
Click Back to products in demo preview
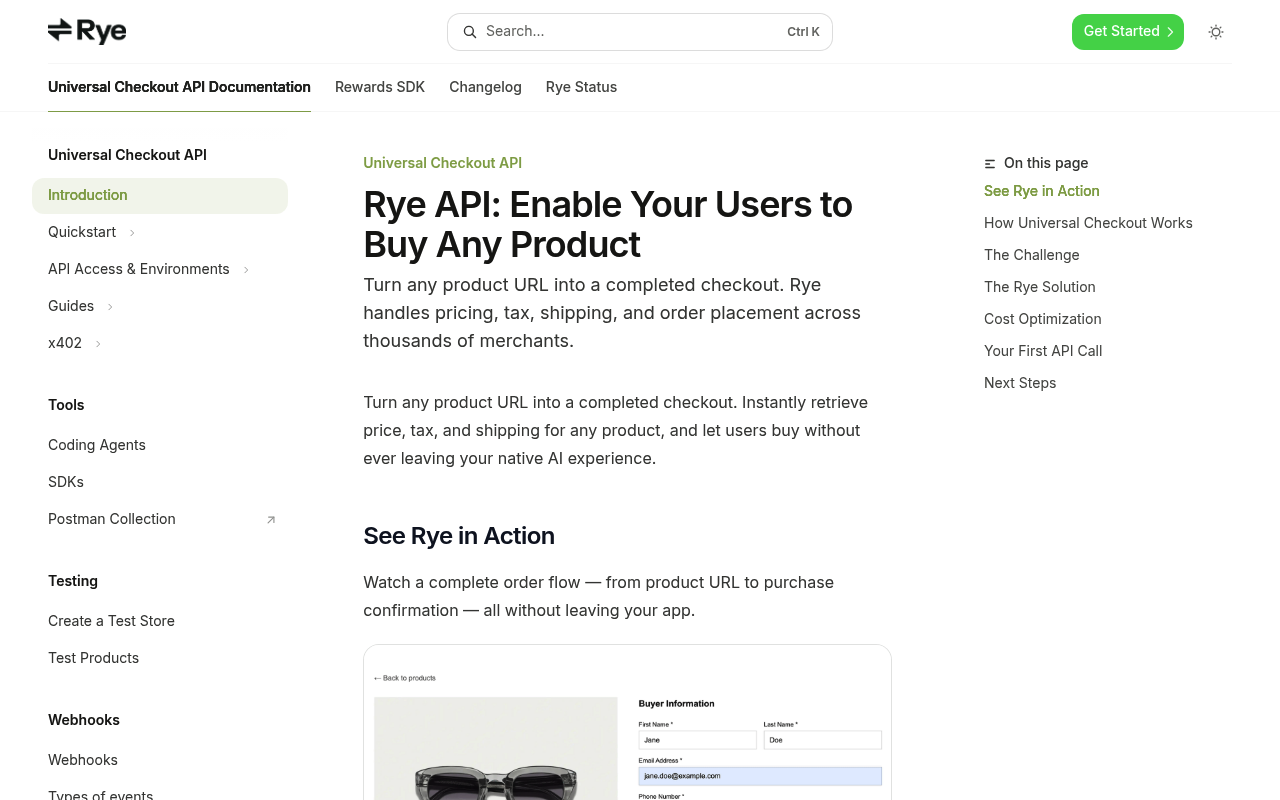tap(405, 678)
